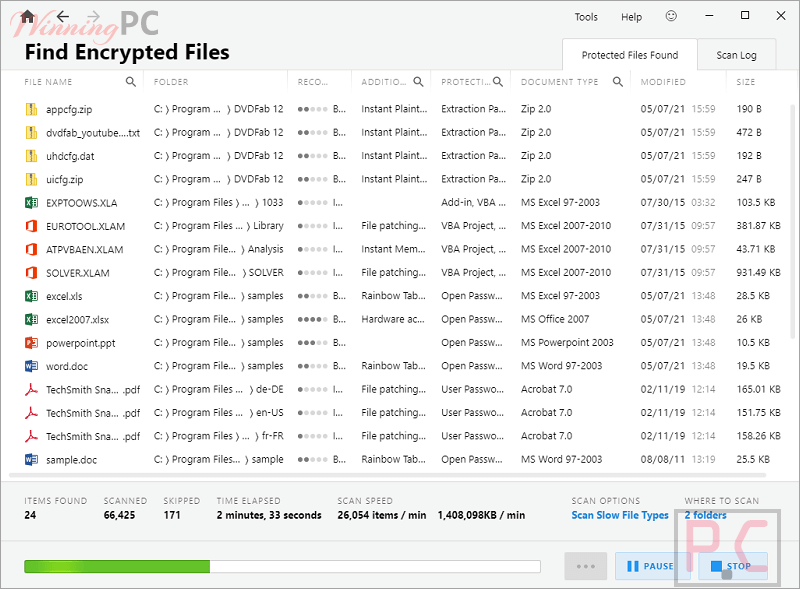Click the word.doc file icon
The width and height of the screenshot is (800, 589).
31,366
